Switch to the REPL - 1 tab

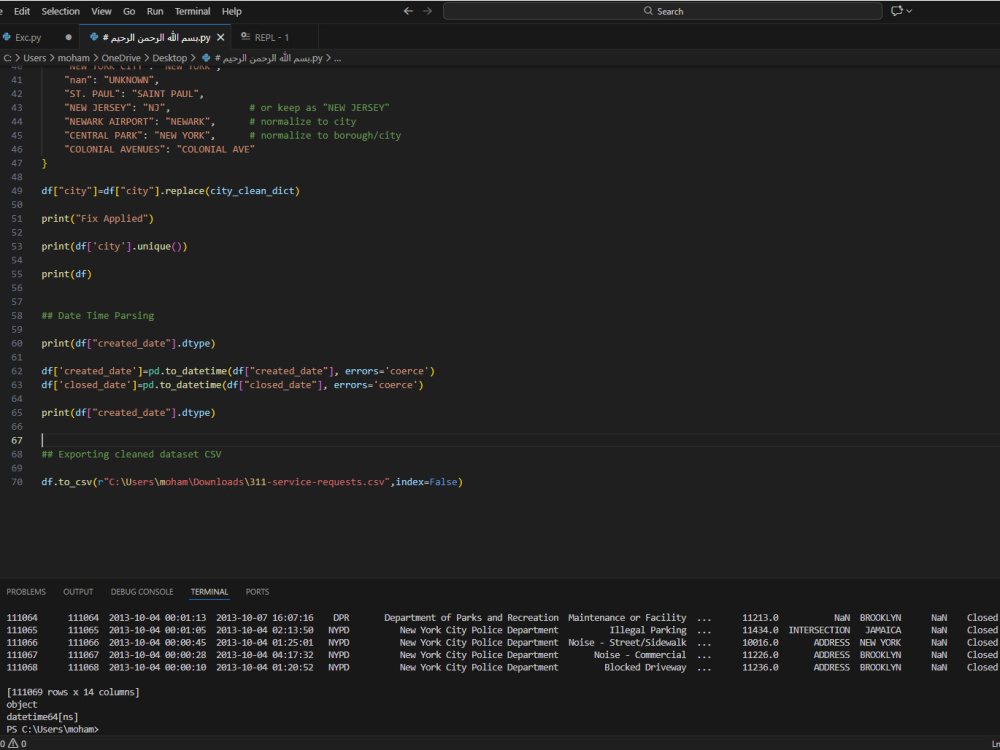272,38
